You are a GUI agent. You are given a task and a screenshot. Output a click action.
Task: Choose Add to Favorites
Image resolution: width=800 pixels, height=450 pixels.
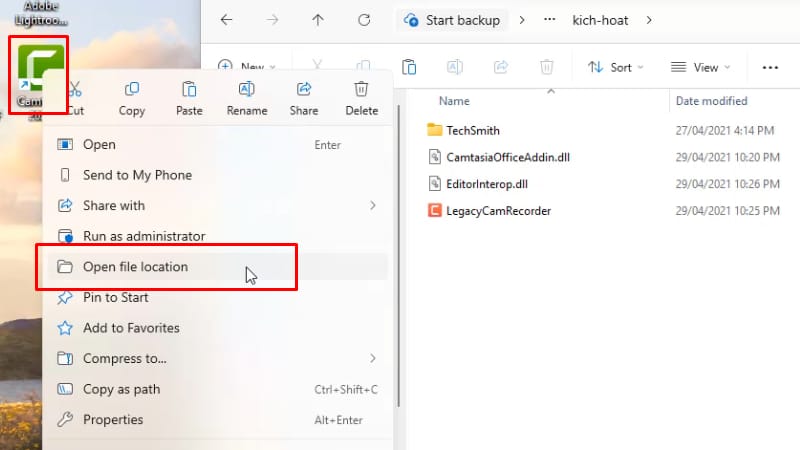(x=218, y=328)
